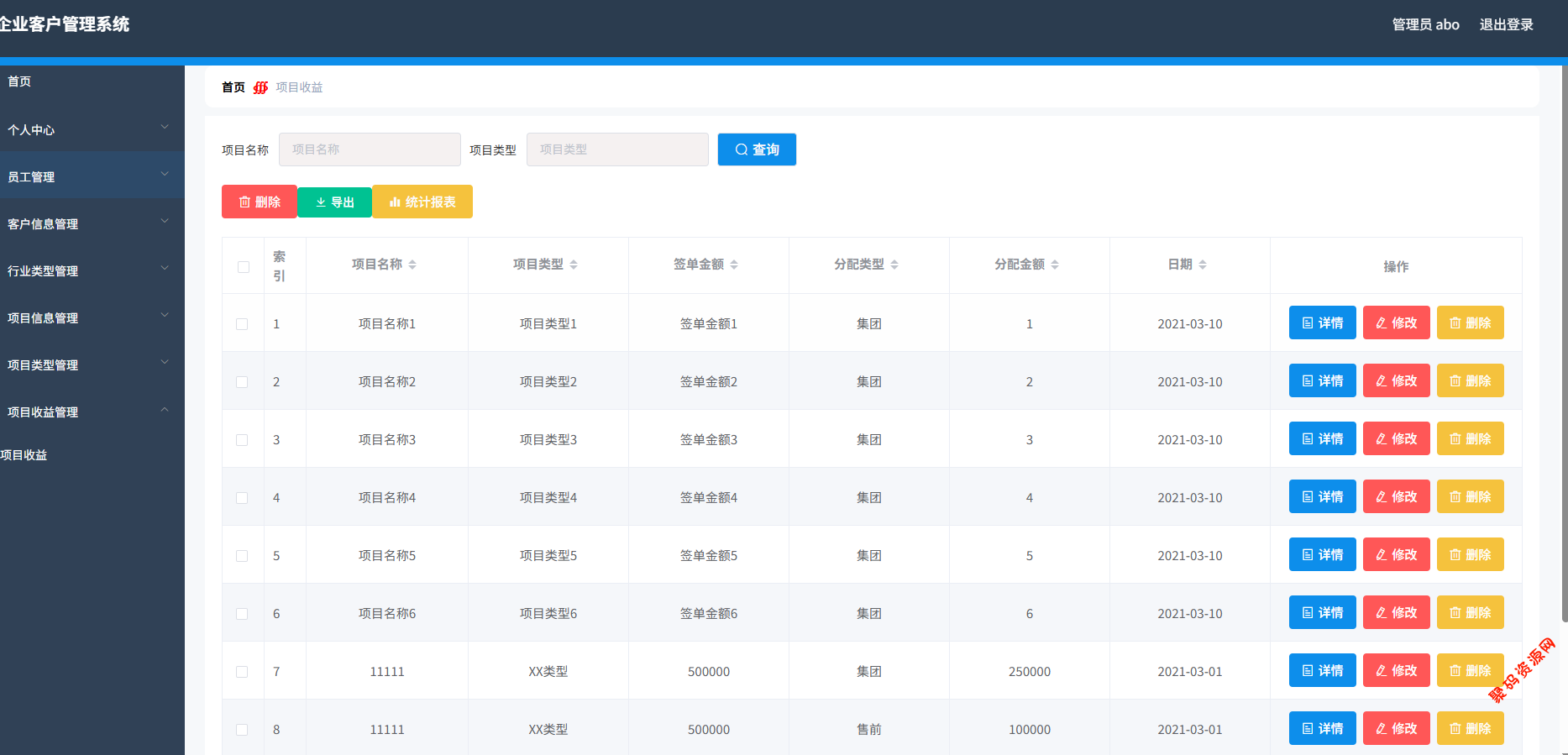Image resolution: width=1568 pixels, height=755 pixels.
Task: Click the sort icon on 分配类型 header
Action: coord(894,265)
